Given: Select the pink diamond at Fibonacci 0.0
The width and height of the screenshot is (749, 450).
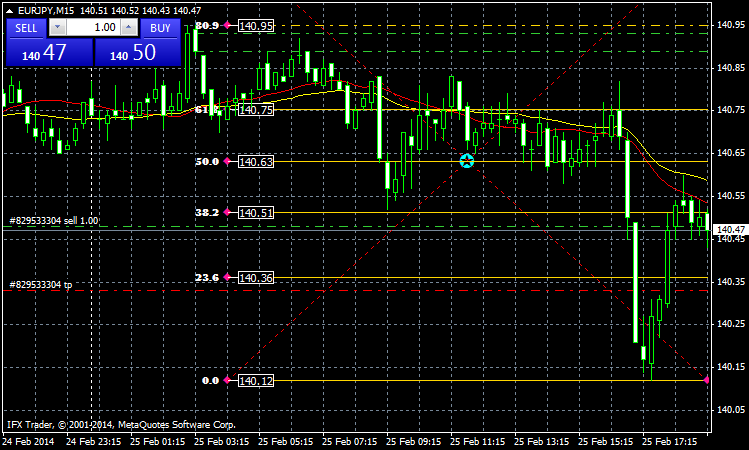Looking at the screenshot, I should pos(228,381).
